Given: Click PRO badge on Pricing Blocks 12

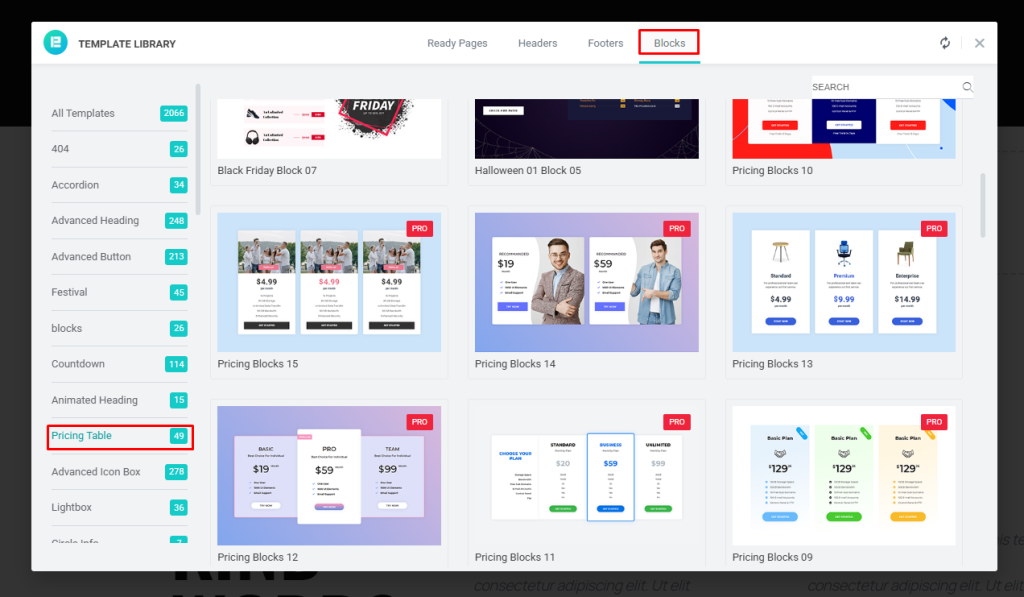Looking at the screenshot, I should (419, 422).
